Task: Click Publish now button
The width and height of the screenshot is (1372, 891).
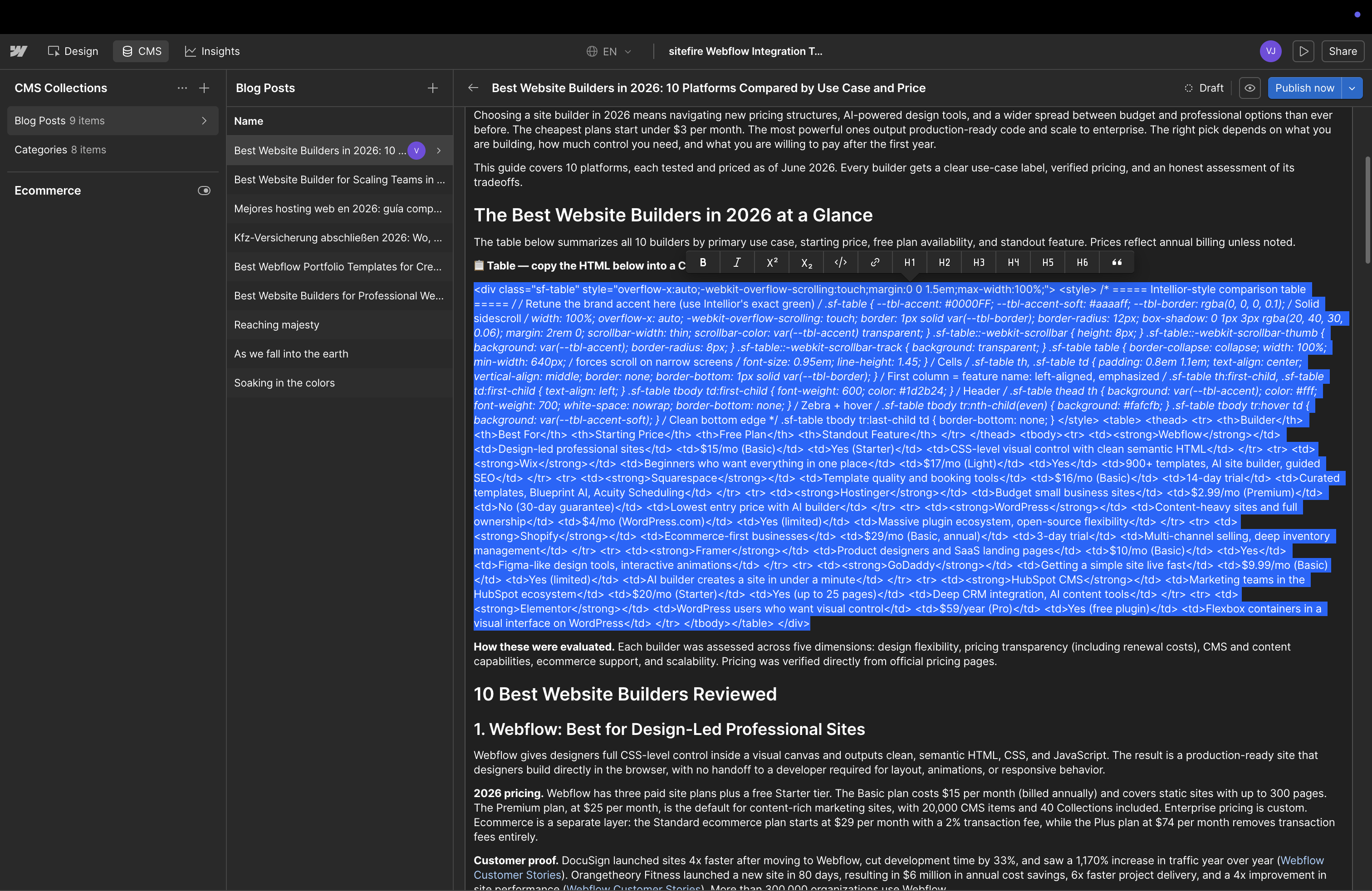Action: 1304,88
